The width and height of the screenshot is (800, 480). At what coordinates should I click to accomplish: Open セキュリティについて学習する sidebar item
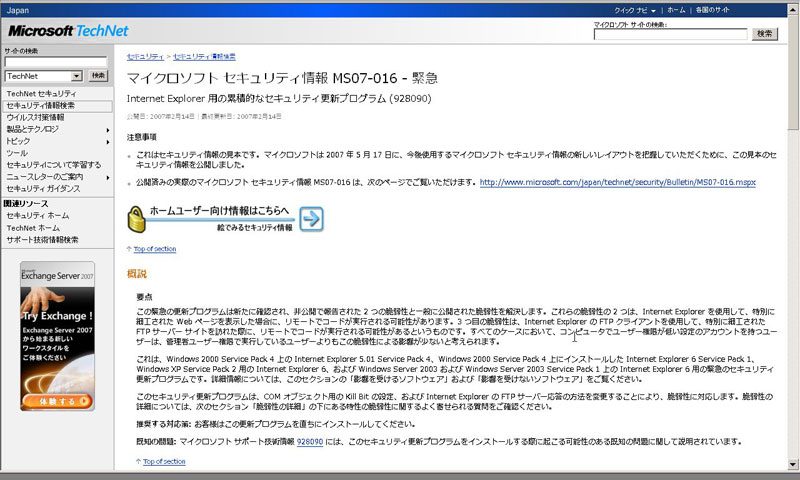pyautogui.click(x=54, y=165)
